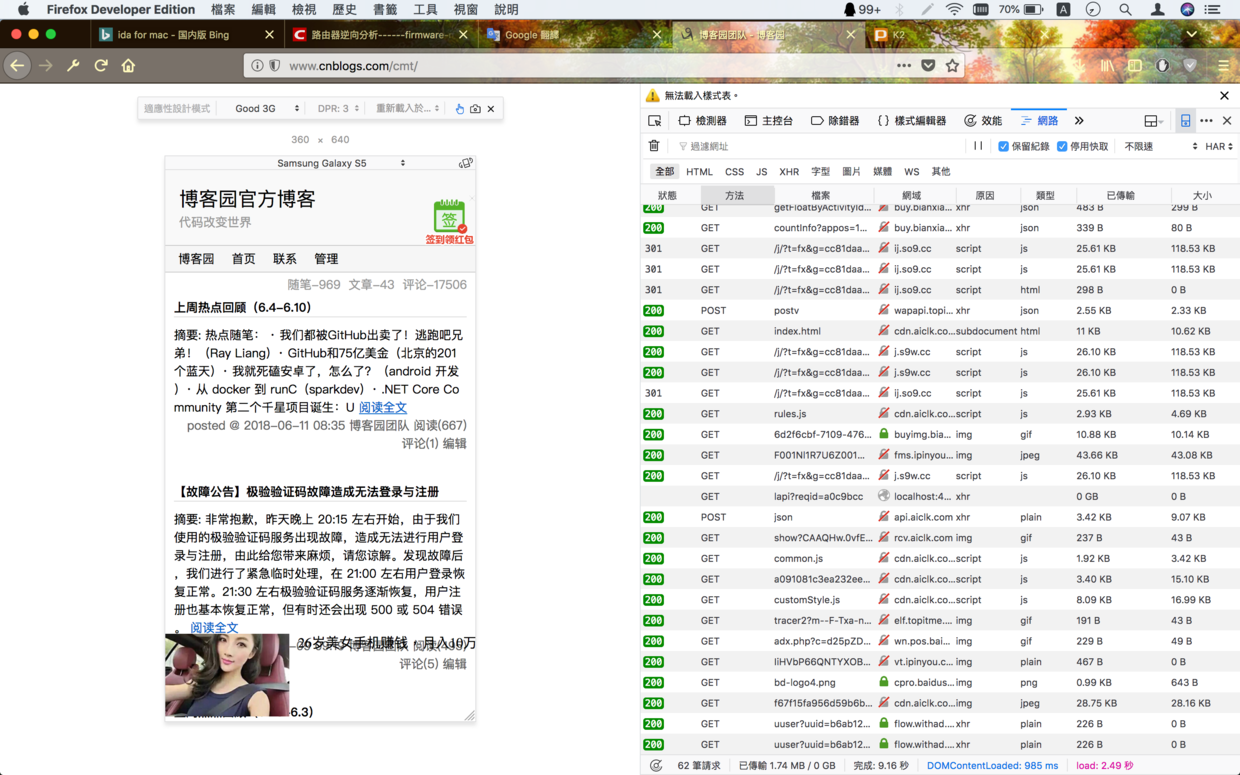Toggle 遮應性設計模式 in the device toolbar
Viewport: 1240px width, 775px height.
click(x=178, y=108)
